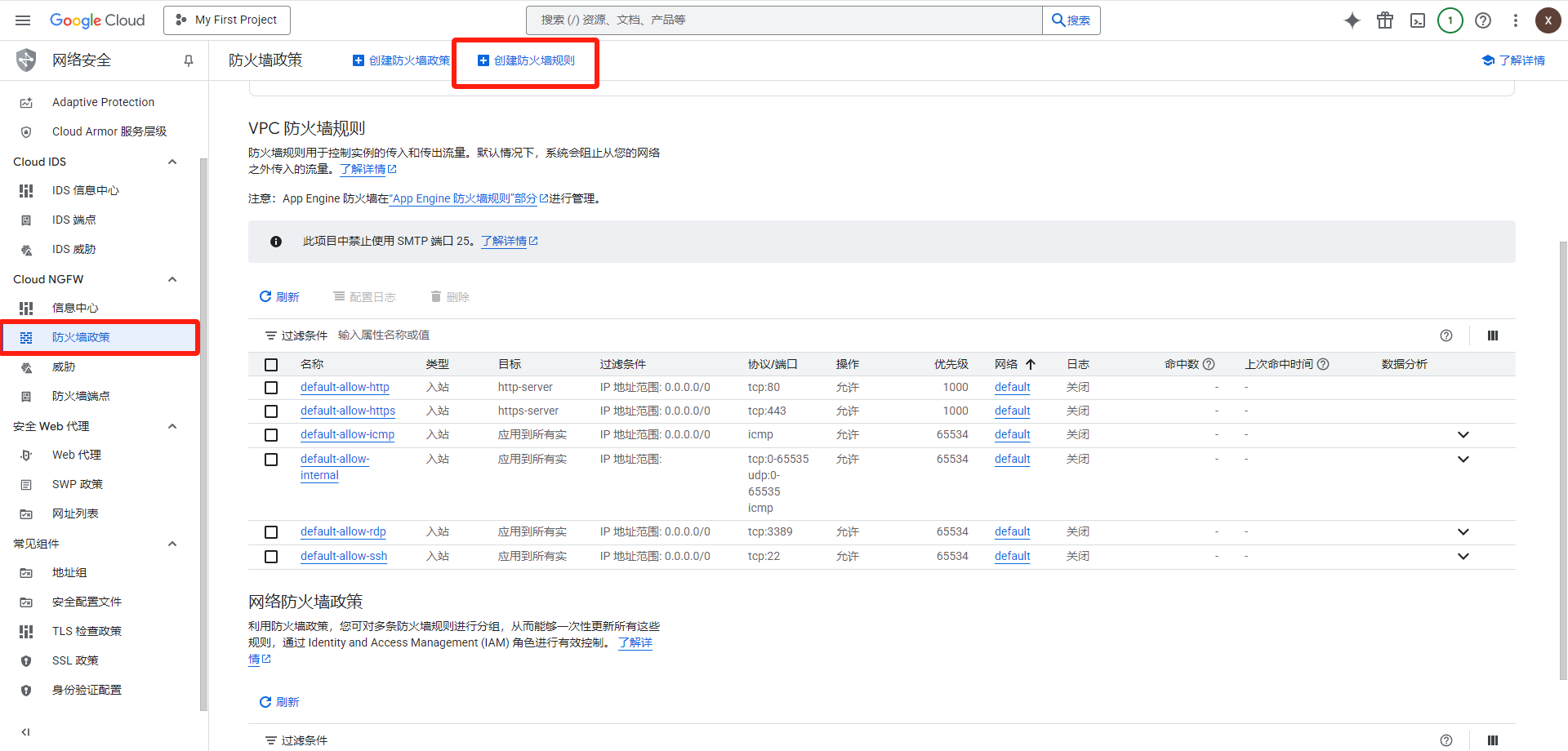Open the main navigation hamburger menu
This screenshot has width=1568, height=751.
(23, 20)
